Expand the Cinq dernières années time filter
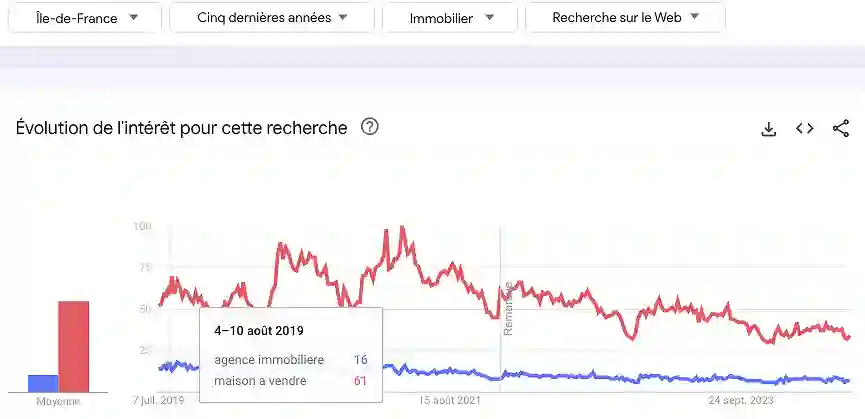 click(x=272, y=18)
